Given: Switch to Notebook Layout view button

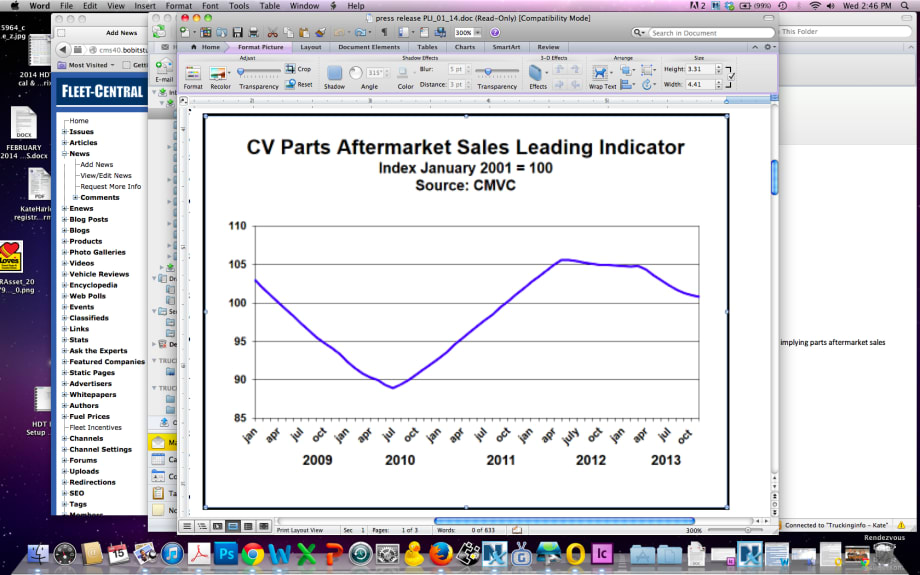Looking at the screenshot, I should click(x=248, y=526).
